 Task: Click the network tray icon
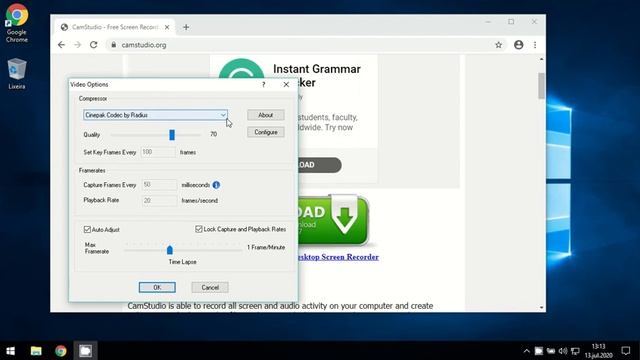click(x=575, y=351)
